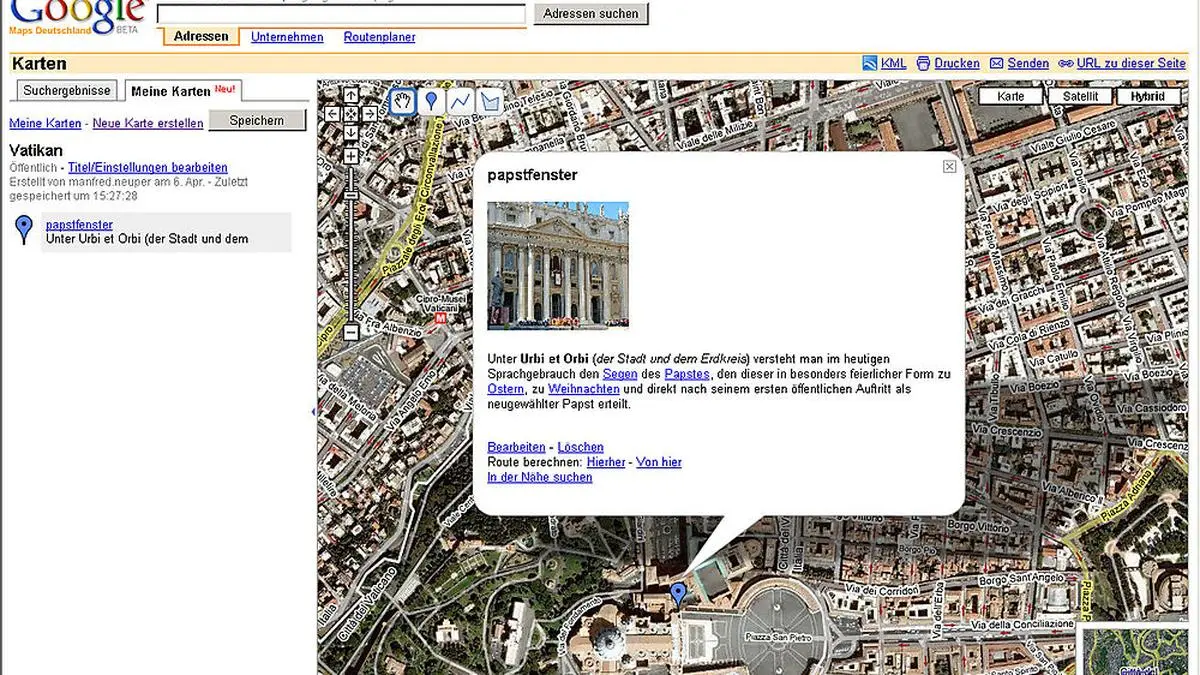This screenshot has width=1200, height=675.
Task: Open the Routenplaner tab
Action: point(379,37)
